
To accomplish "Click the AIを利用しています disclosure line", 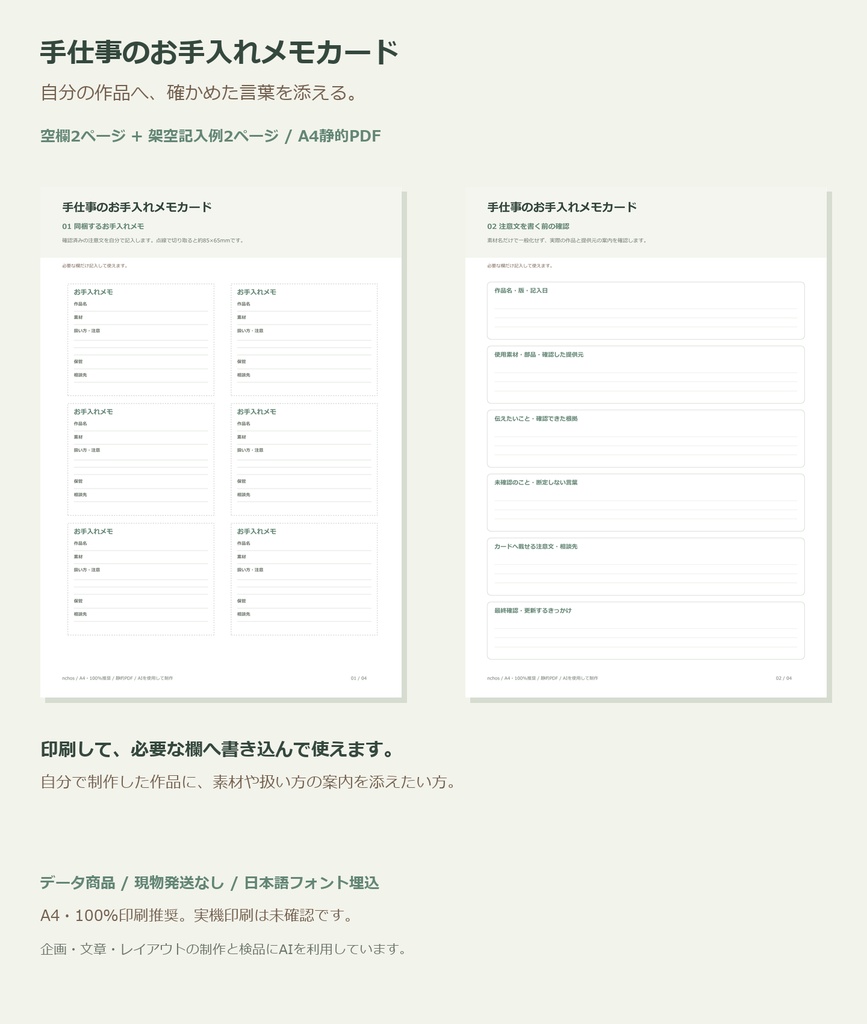I will (x=223, y=949).
